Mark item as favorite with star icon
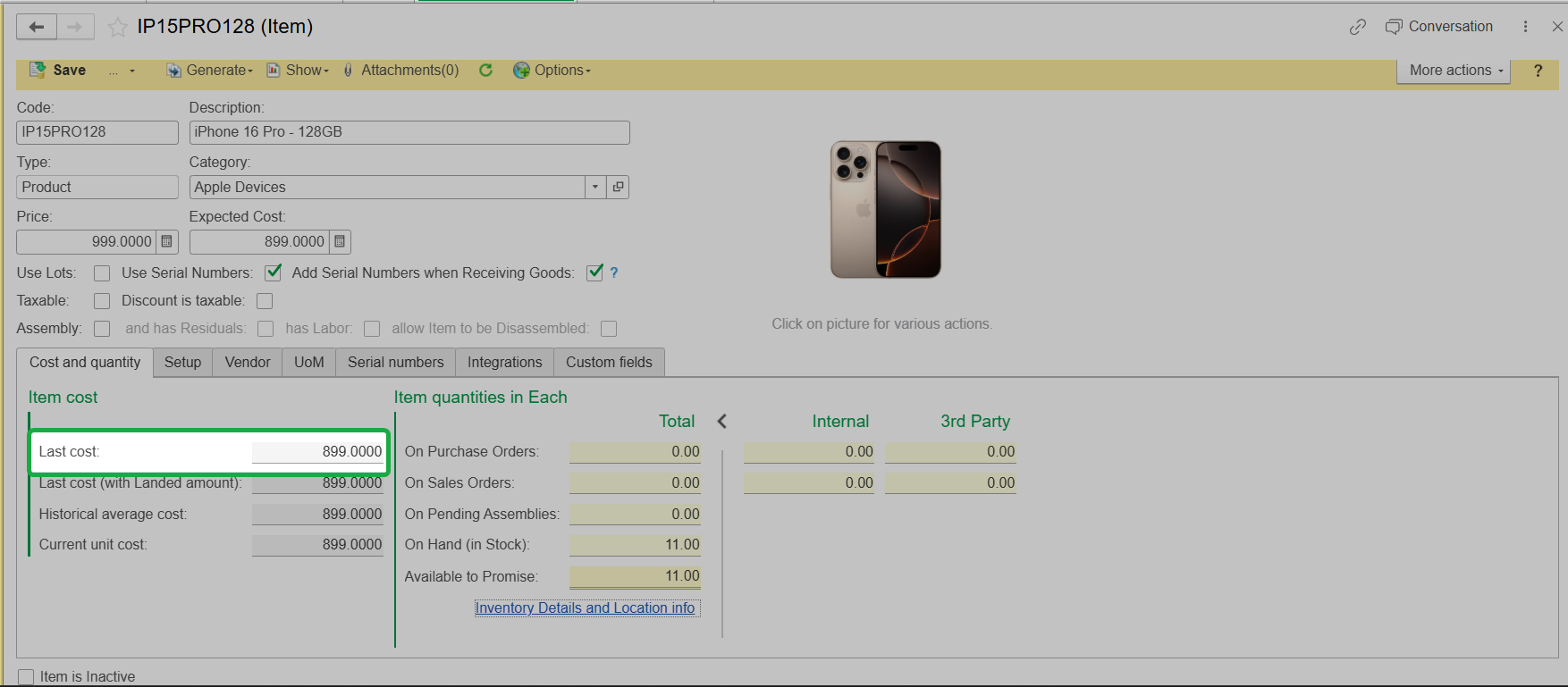Viewport: 1568px width, 687px height. 118,27
